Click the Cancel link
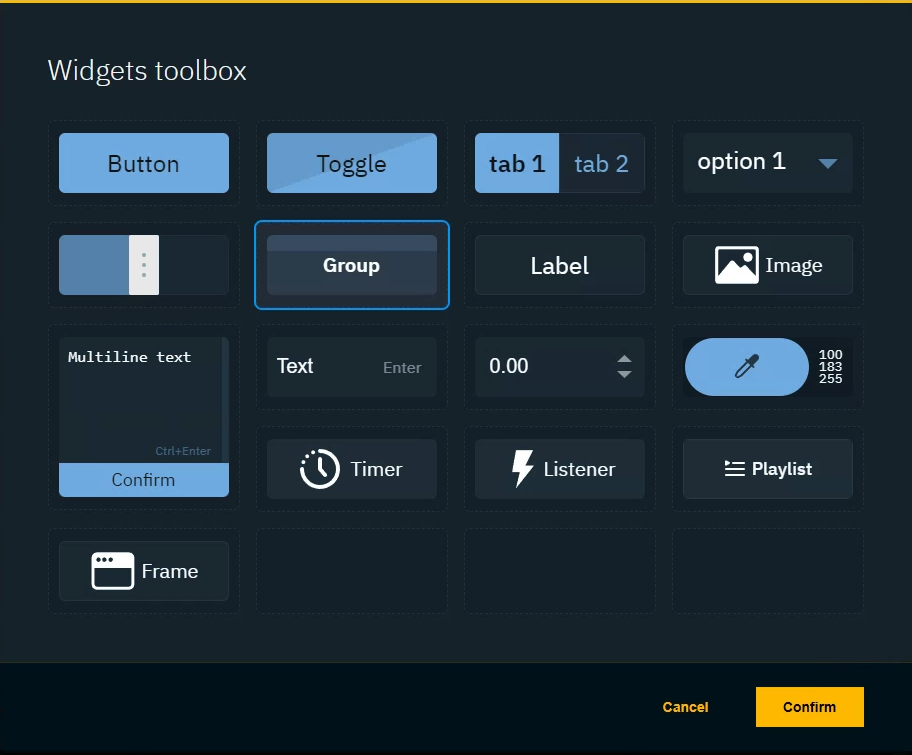 pos(685,707)
